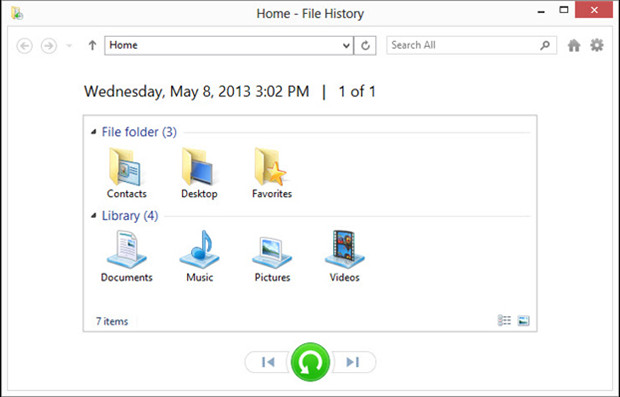This screenshot has width=620, height=397.
Task: Select the Pictures library icon
Action: point(272,252)
